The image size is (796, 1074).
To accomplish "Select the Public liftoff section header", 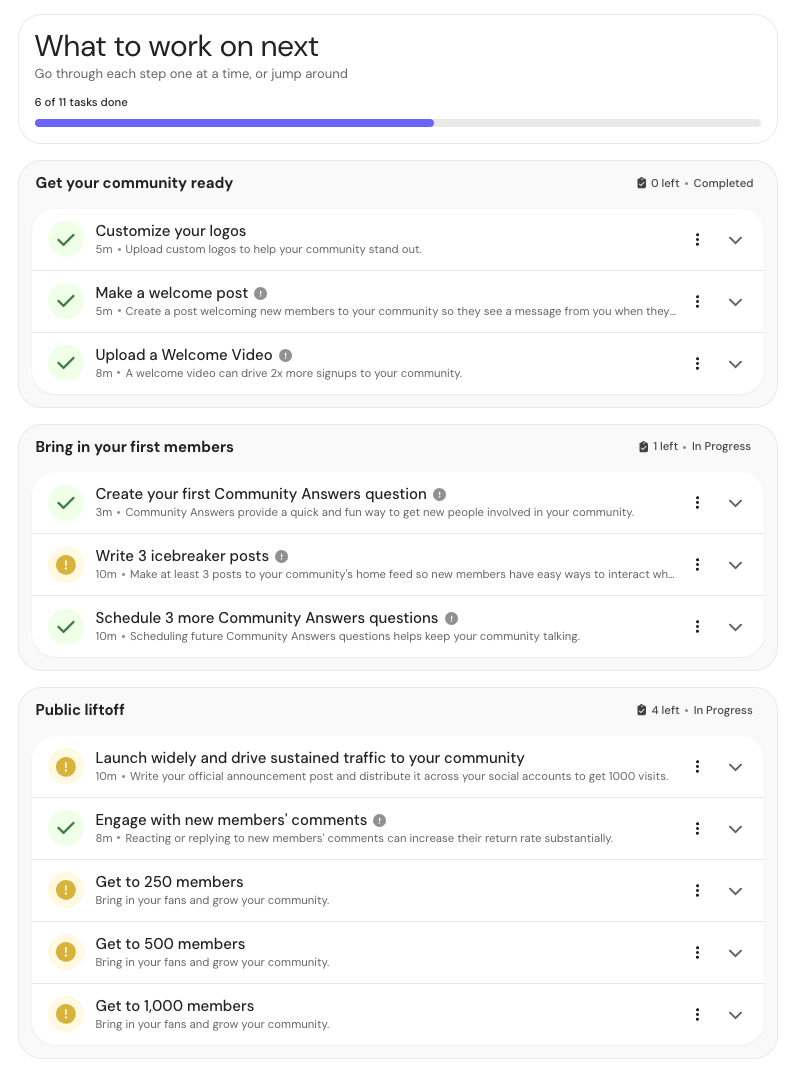I will pos(80,710).
